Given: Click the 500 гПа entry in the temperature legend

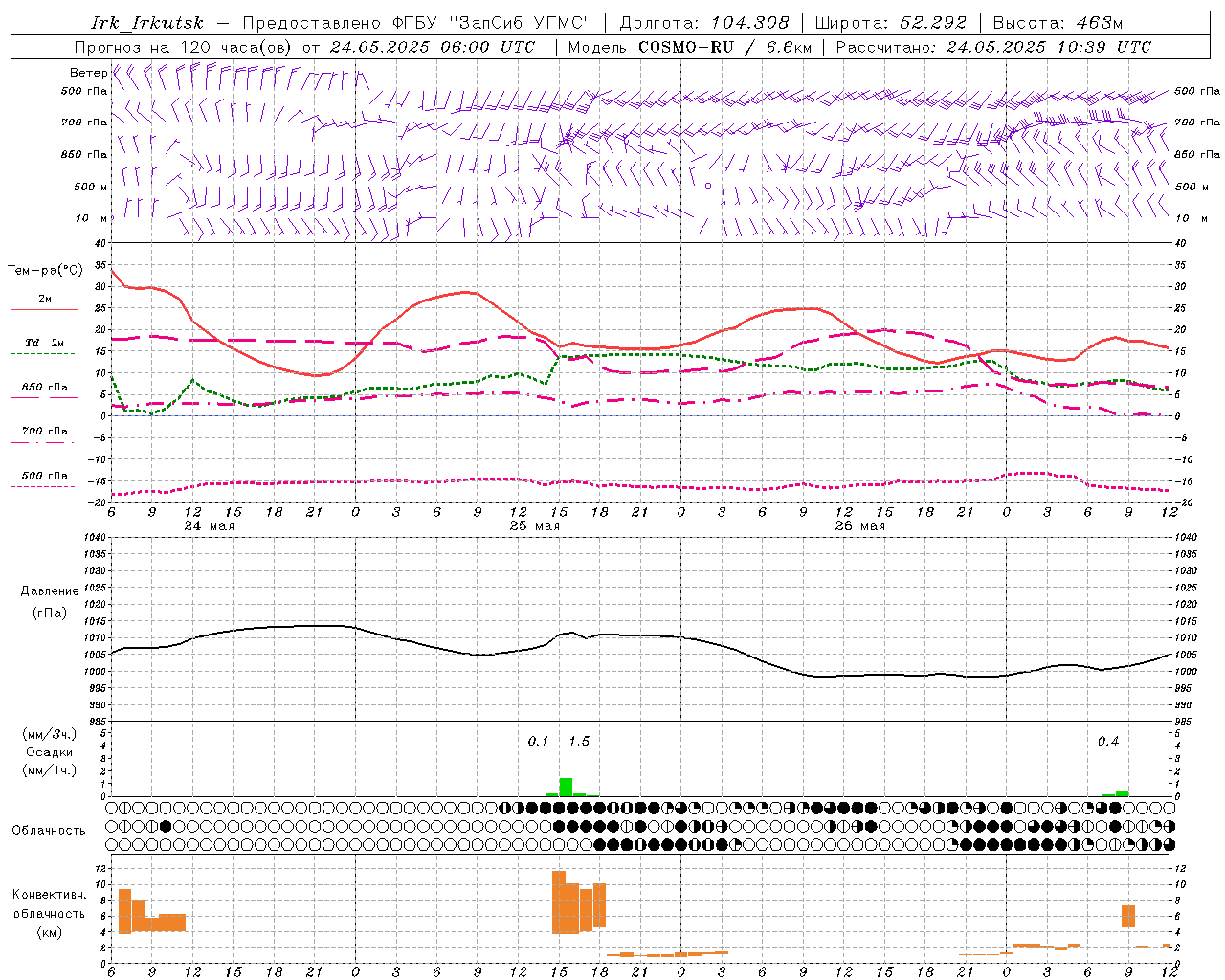Looking at the screenshot, I should (45, 476).
